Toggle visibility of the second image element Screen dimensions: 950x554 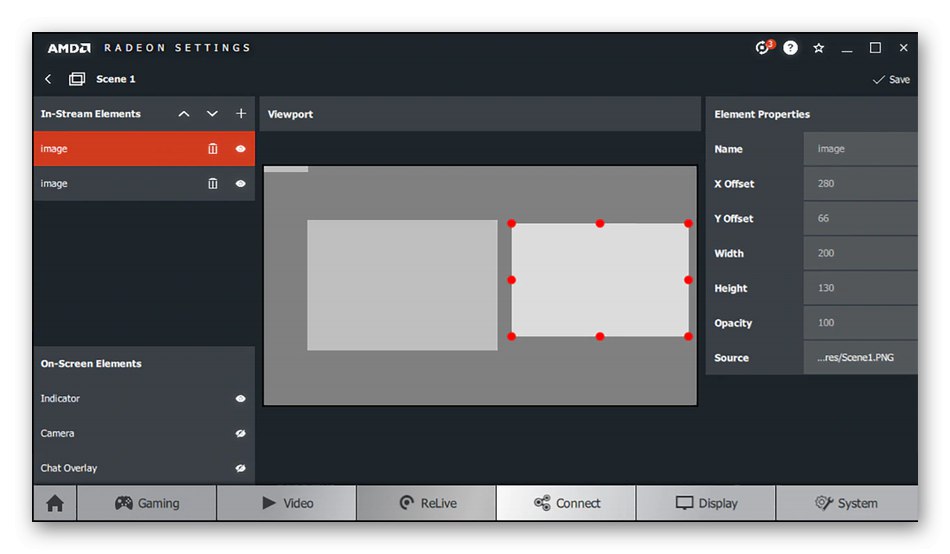tap(241, 183)
